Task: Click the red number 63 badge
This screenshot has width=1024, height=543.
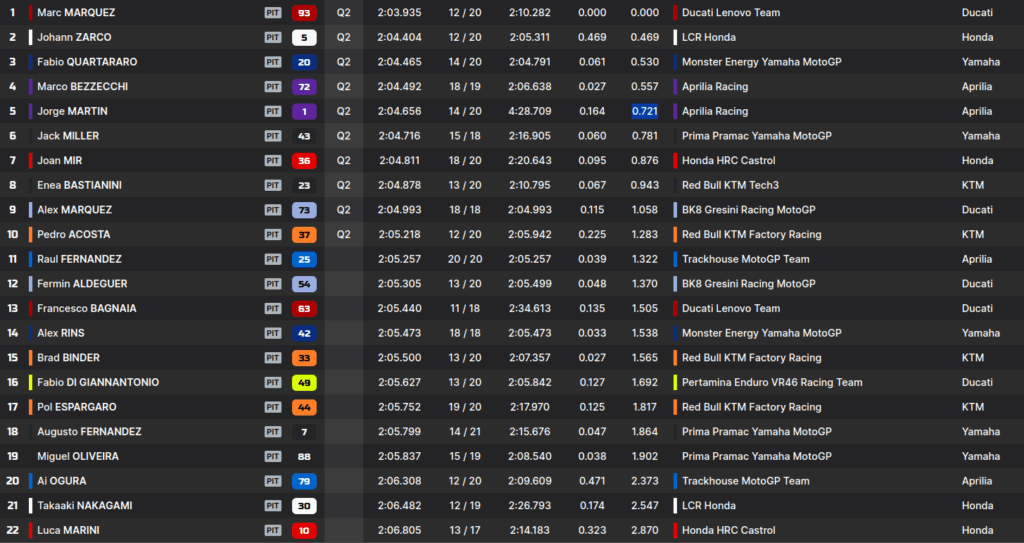Action: (x=304, y=308)
